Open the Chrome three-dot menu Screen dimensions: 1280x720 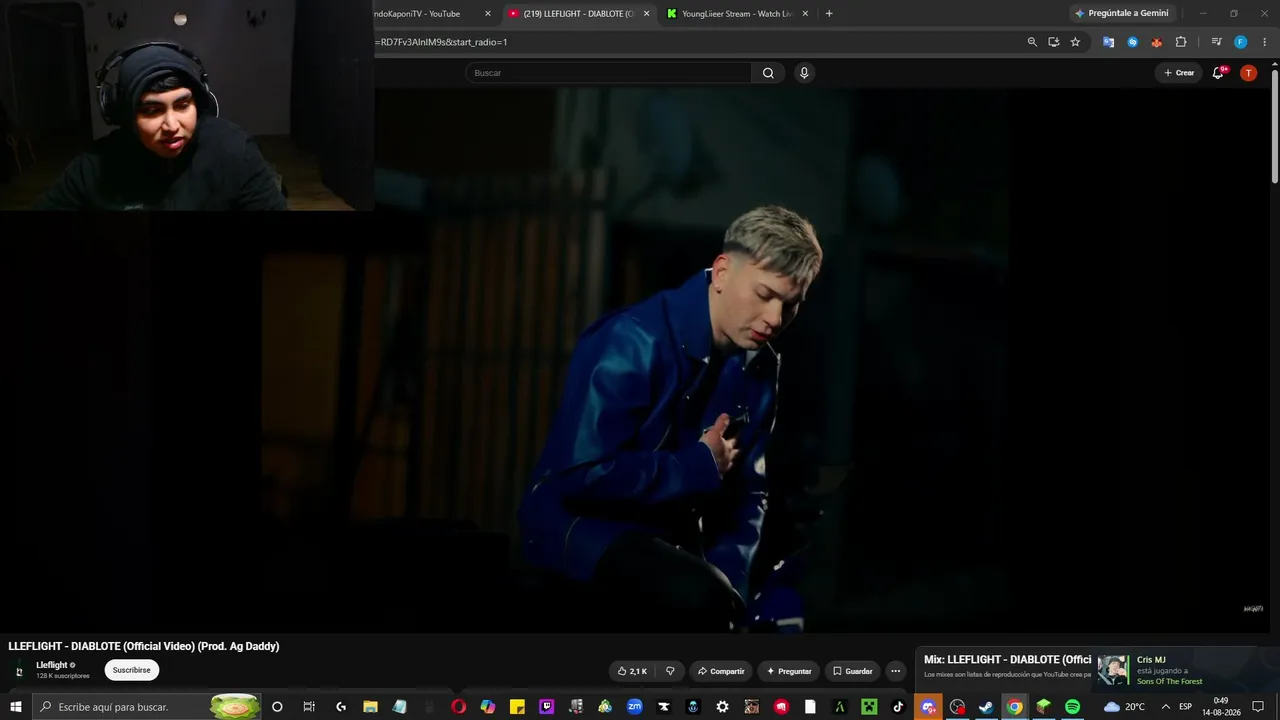click(1265, 42)
